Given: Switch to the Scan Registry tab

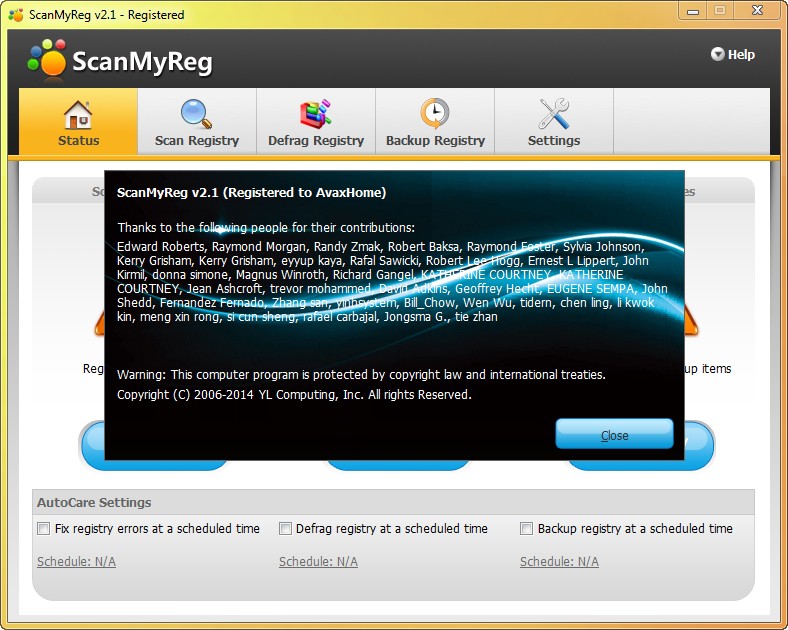Looking at the screenshot, I should point(197,122).
